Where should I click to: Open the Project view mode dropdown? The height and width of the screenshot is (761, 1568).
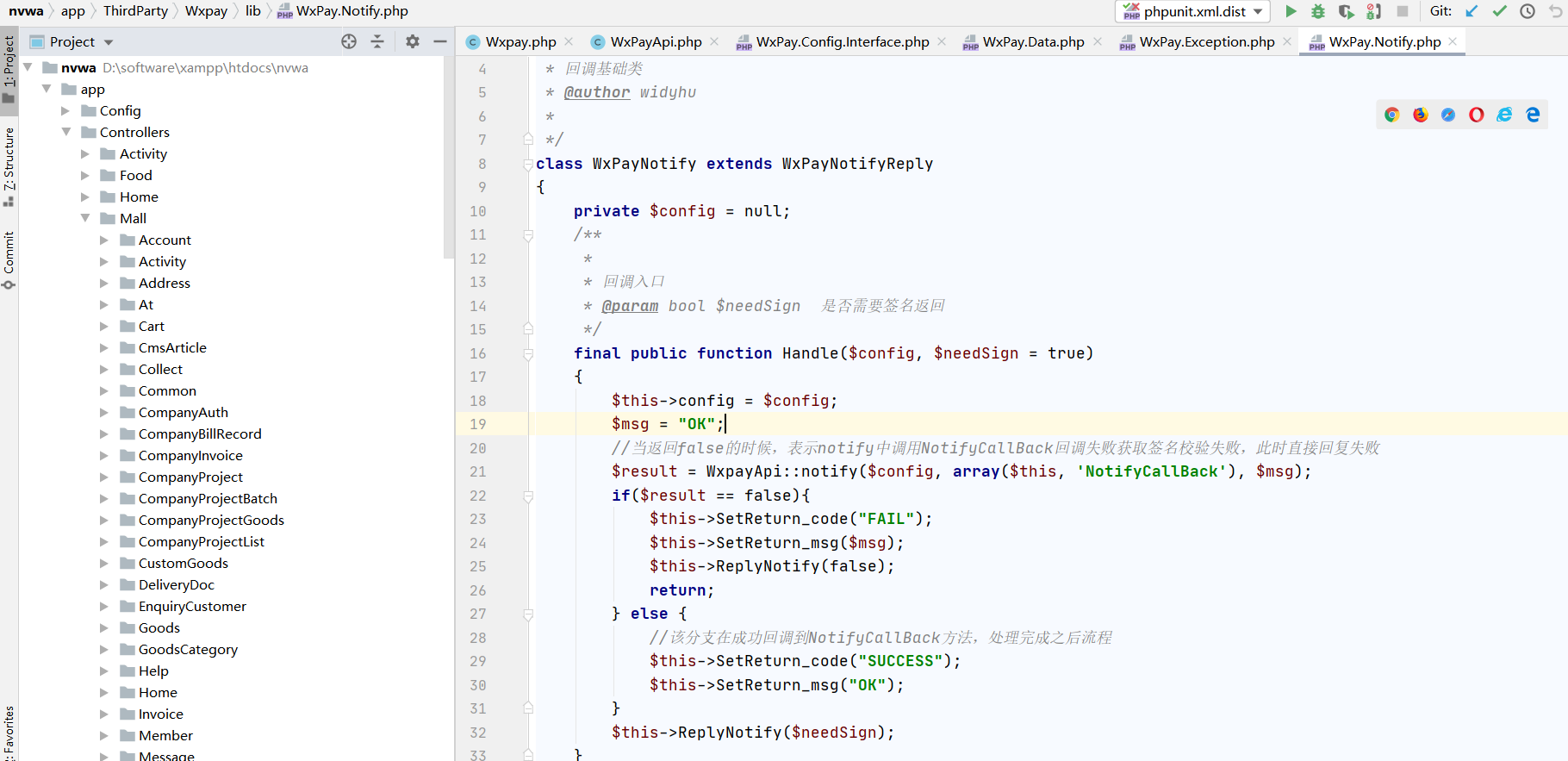click(109, 42)
